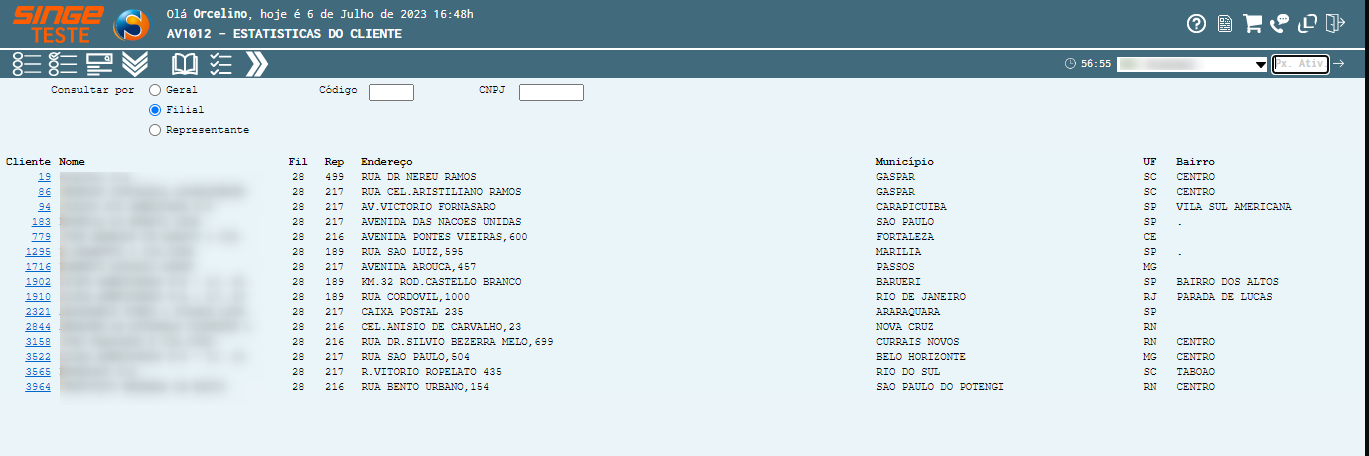This screenshot has height=456, width=1369.
Task: Open client 3964 link
Action: tap(38, 387)
